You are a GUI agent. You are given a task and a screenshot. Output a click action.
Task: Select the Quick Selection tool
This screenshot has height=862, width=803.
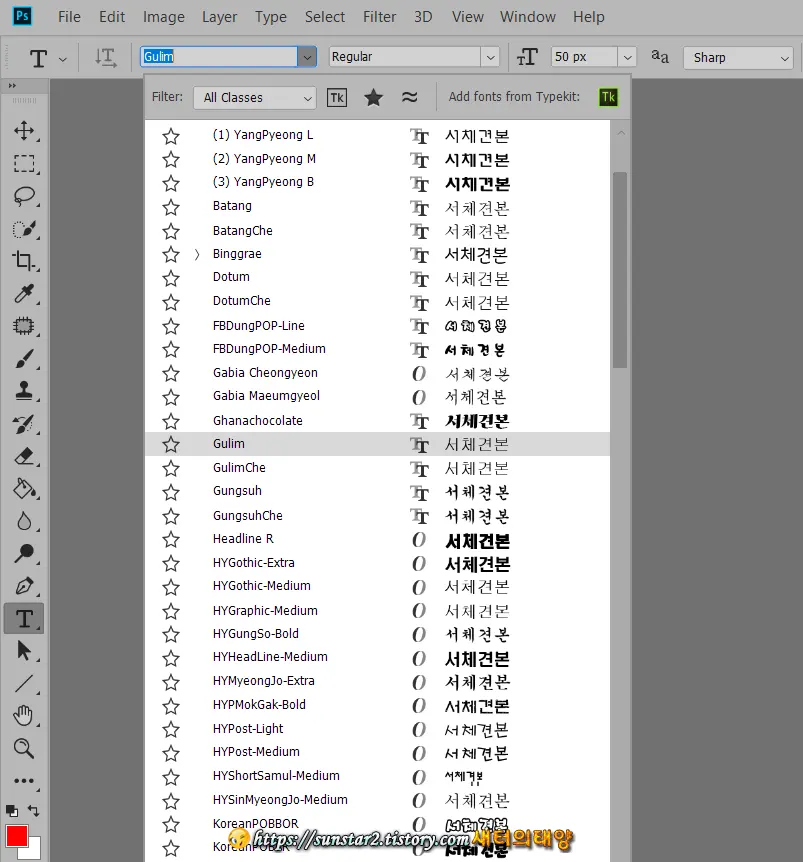coord(24,229)
